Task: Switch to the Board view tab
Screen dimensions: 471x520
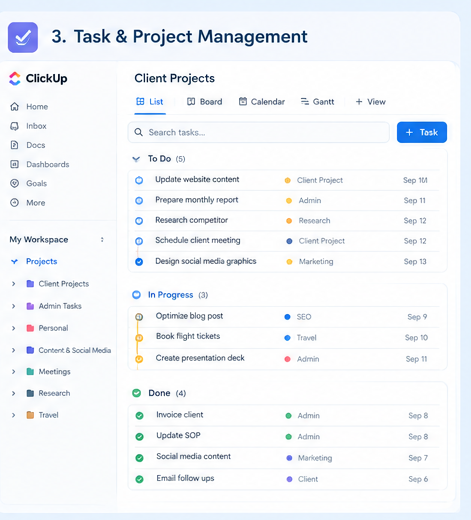Action: (x=204, y=102)
